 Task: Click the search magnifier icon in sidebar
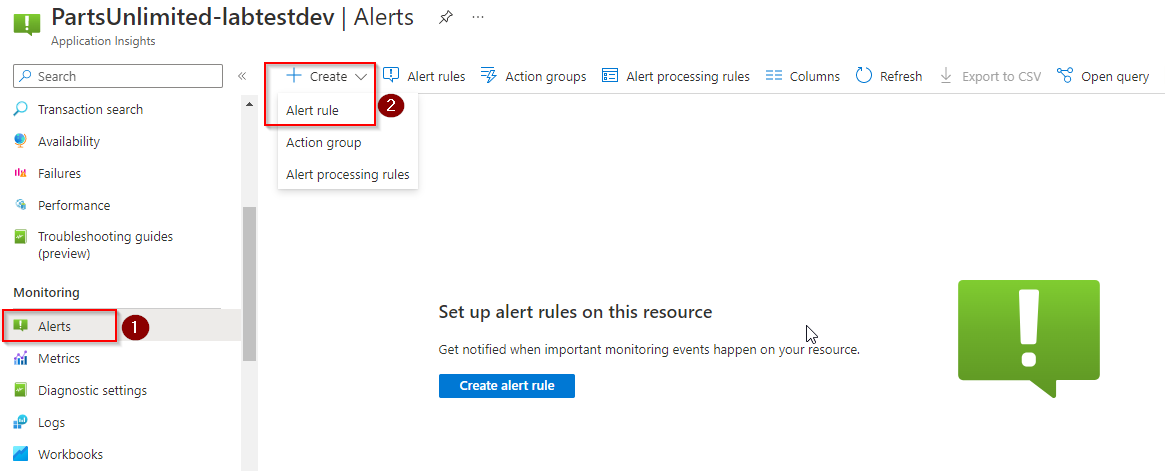tap(26, 77)
